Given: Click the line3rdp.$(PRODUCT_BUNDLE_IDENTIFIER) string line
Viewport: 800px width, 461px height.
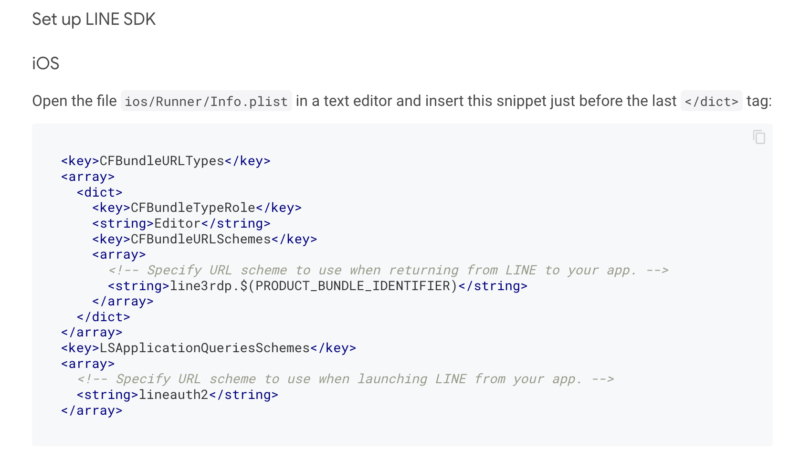Looking at the screenshot, I should 317,286.
